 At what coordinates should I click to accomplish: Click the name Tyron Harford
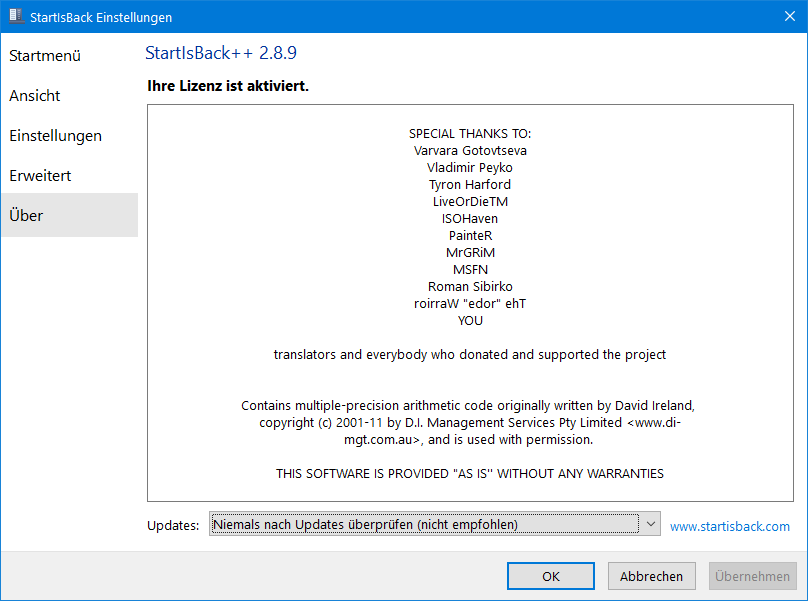[x=470, y=185]
